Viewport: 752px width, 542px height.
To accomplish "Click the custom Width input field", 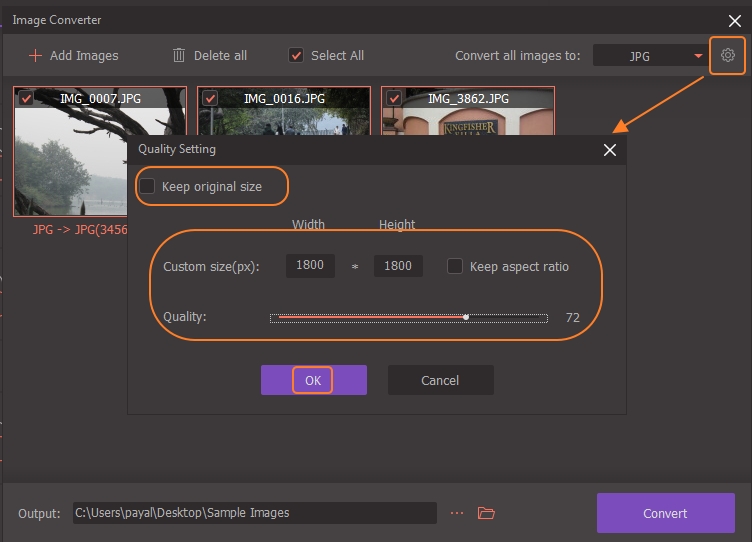I will tap(310, 267).
